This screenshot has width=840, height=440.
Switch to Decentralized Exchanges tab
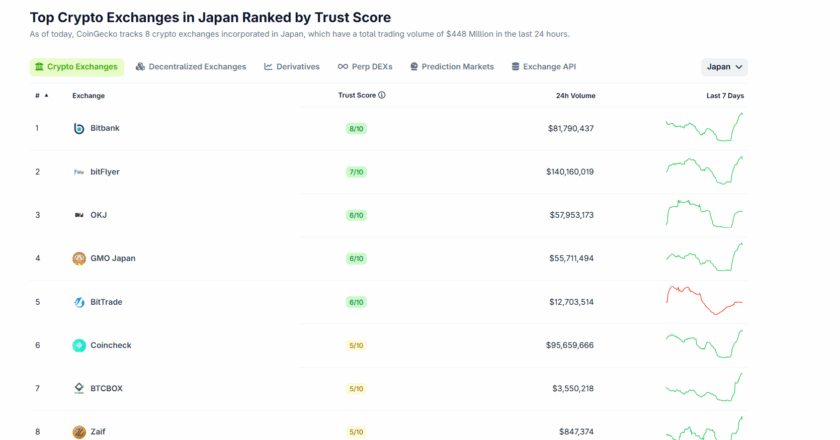coord(191,67)
